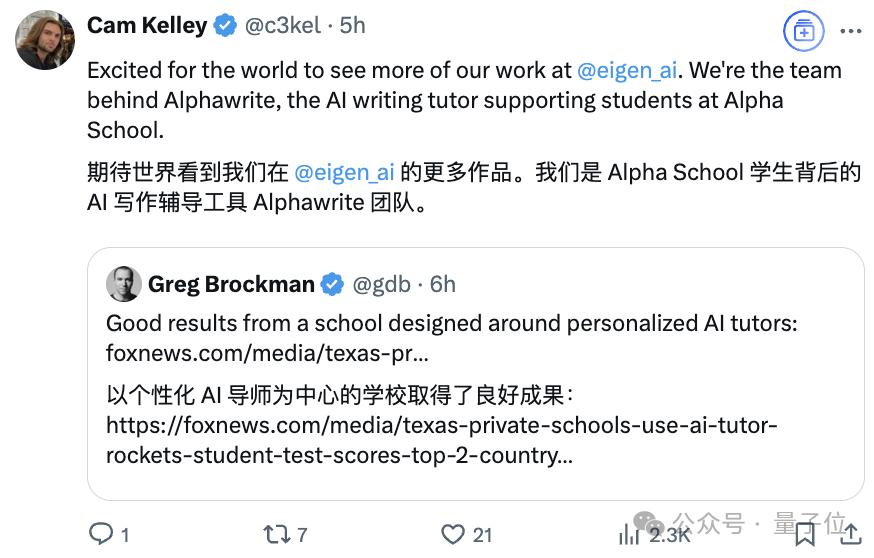Click the circled add-post icon near top right
Image resolution: width=874 pixels, height=558 pixels.
click(803, 30)
